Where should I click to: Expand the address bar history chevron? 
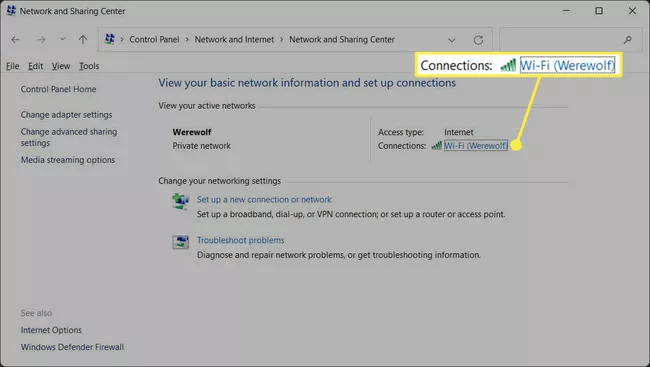coord(451,40)
